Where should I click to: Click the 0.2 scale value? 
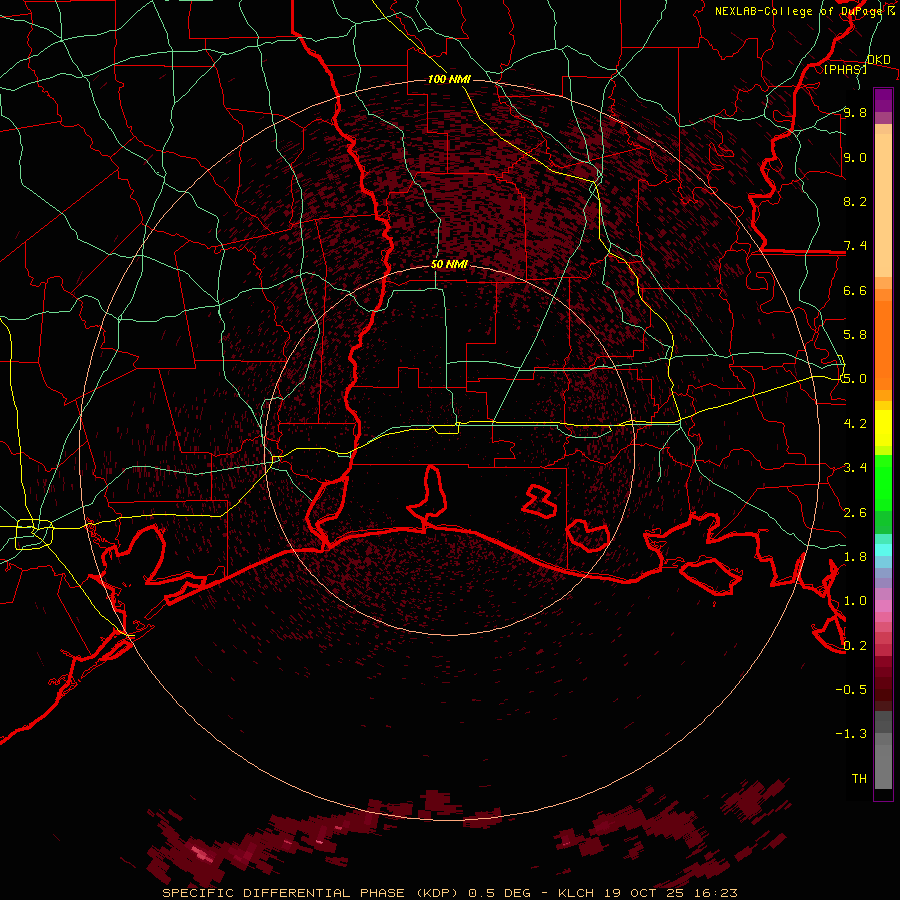pyautogui.click(x=855, y=646)
